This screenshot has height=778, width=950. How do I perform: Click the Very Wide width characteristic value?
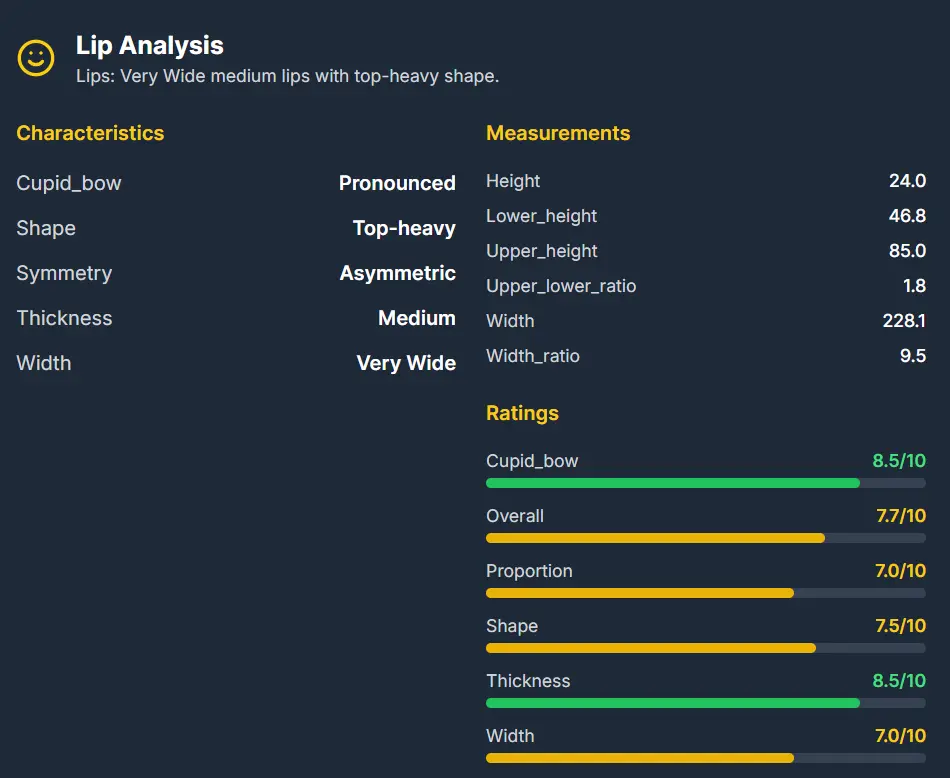point(406,363)
